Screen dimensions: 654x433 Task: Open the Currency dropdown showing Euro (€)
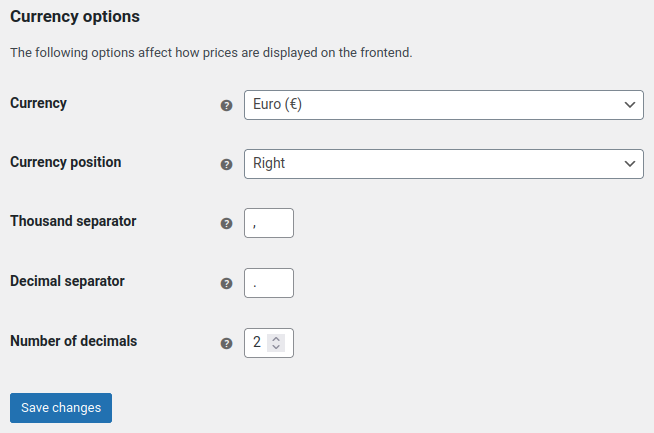click(444, 105)
